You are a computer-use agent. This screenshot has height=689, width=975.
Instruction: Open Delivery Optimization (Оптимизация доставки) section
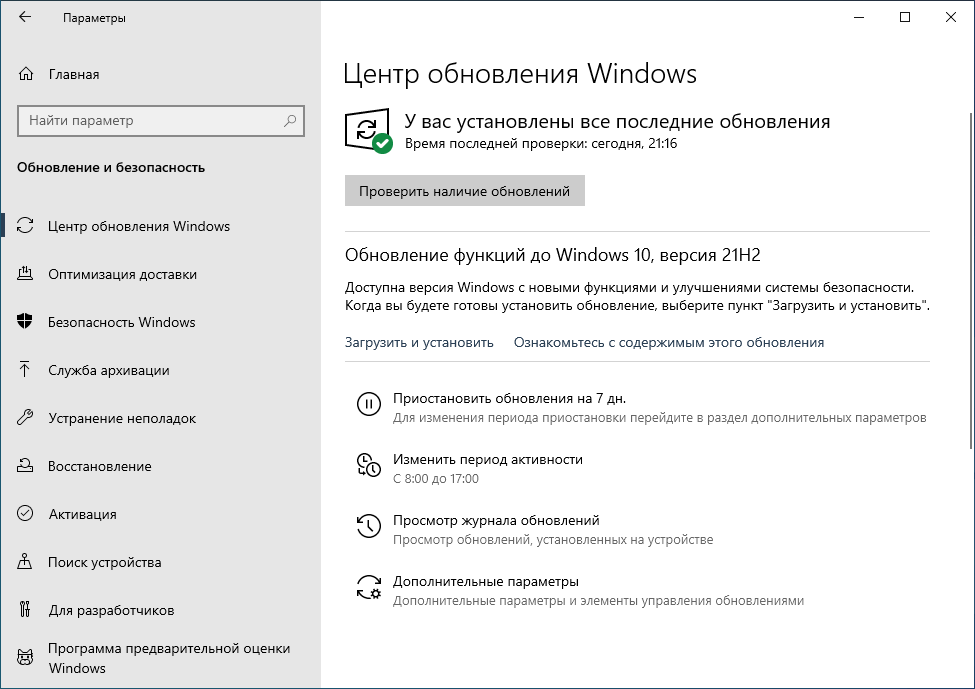click(122, 274)
